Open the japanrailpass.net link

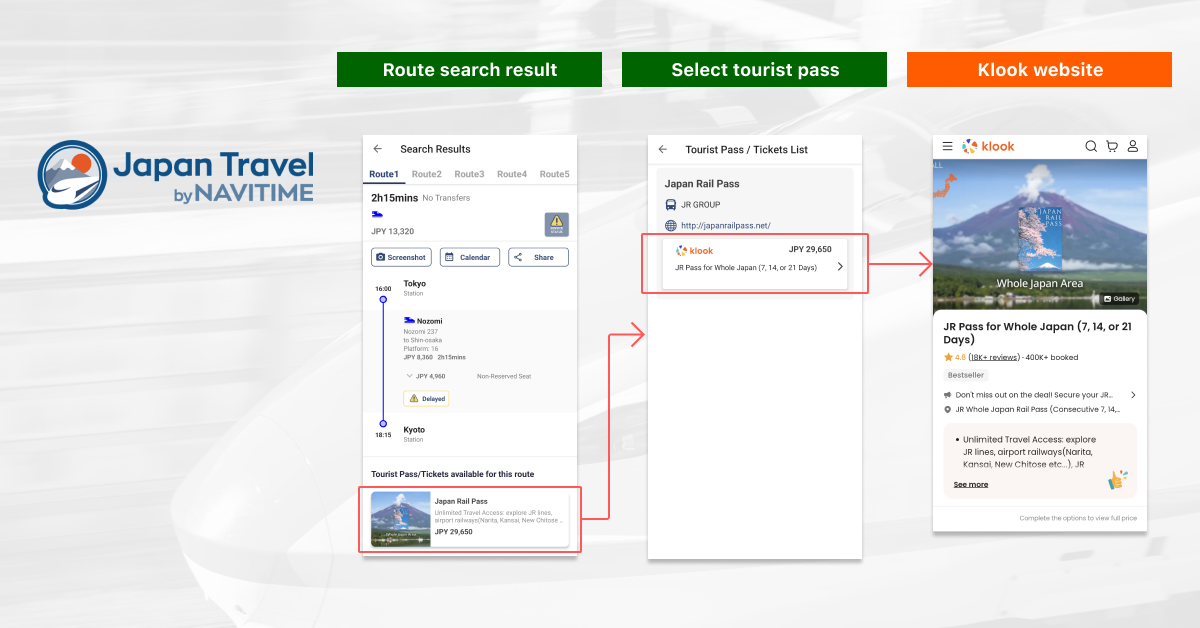click(x=725, y=225)
